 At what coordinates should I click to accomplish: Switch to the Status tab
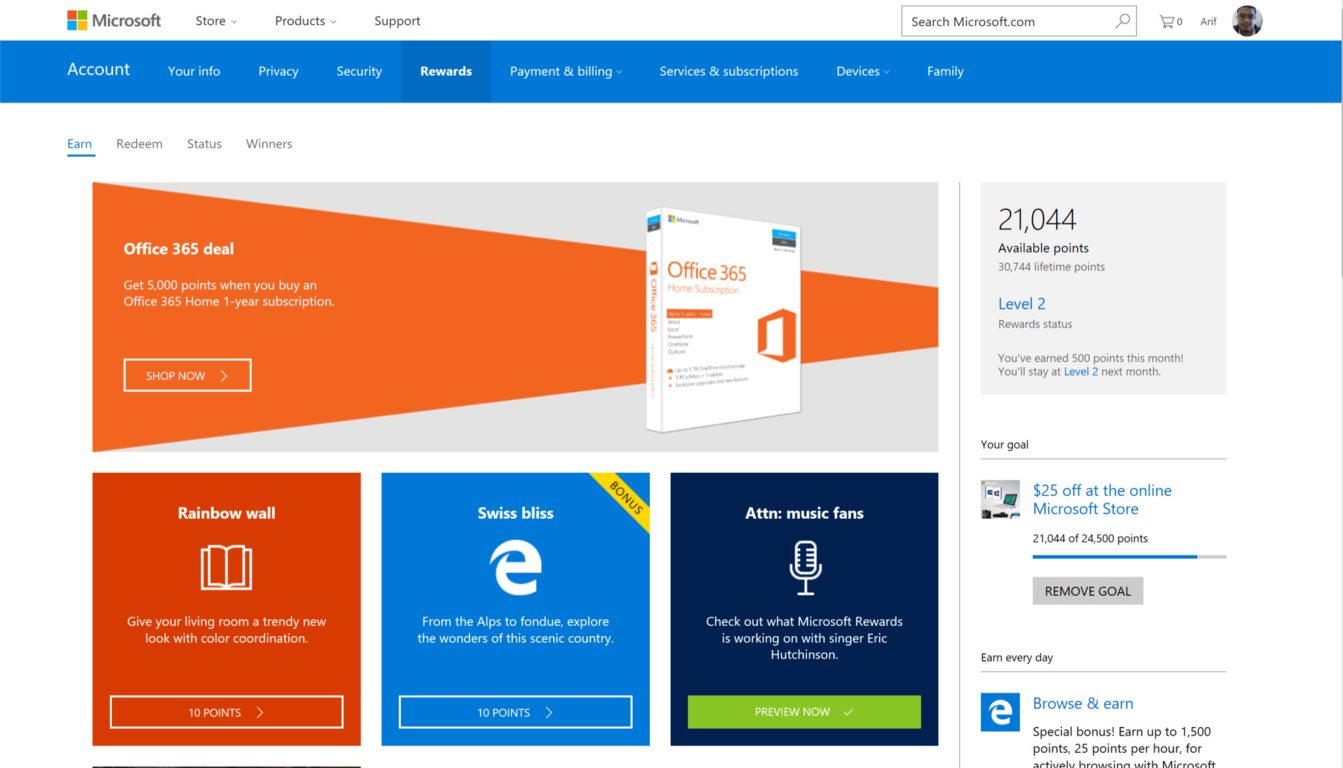point(204,144)
